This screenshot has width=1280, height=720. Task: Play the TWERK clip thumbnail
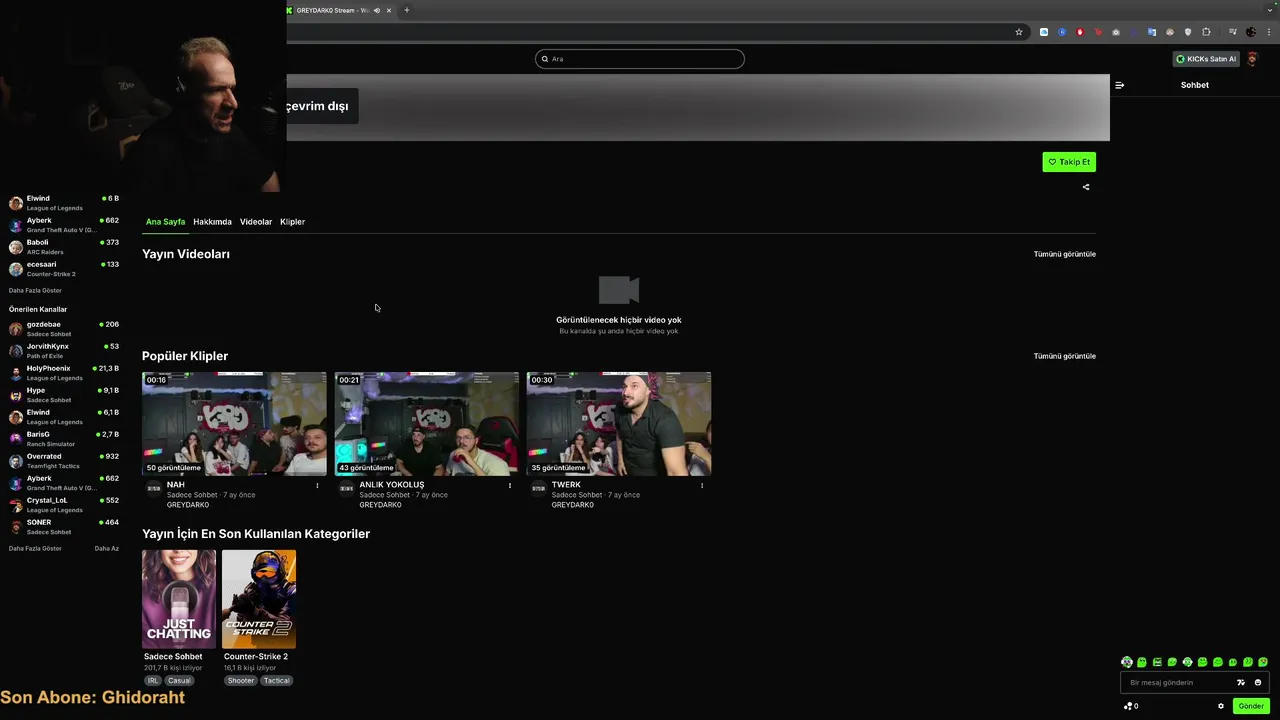coord(619,424)
